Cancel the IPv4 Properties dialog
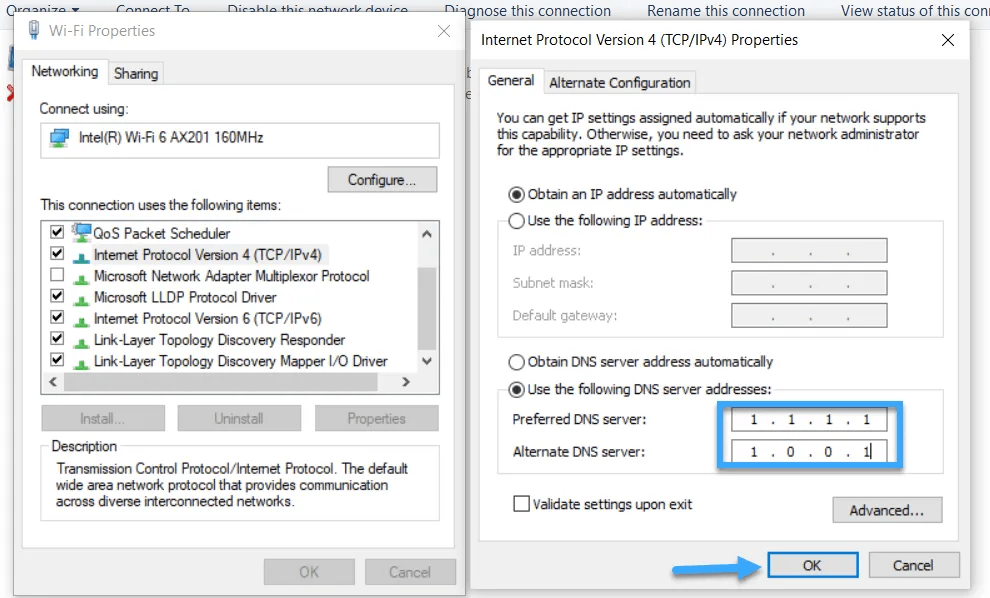990x598 pixels. pyautogui.click(x=914, y=565)
